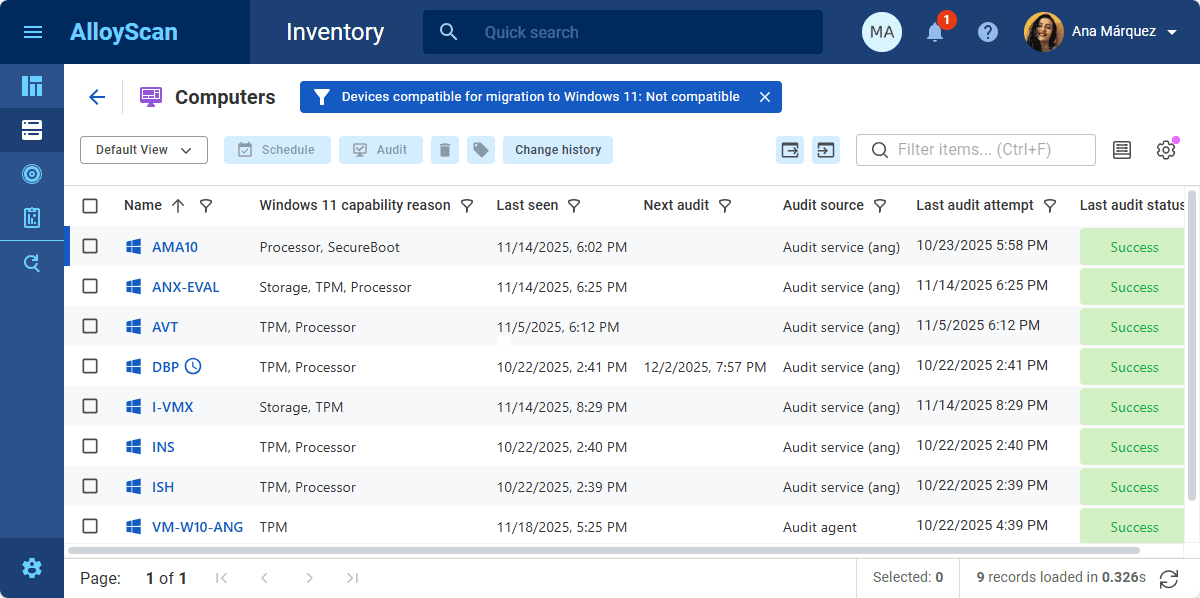Viewport: 1200px width, 598px height.
Task: Go back using the left arrow icon
Action: (x=97, y=97)
